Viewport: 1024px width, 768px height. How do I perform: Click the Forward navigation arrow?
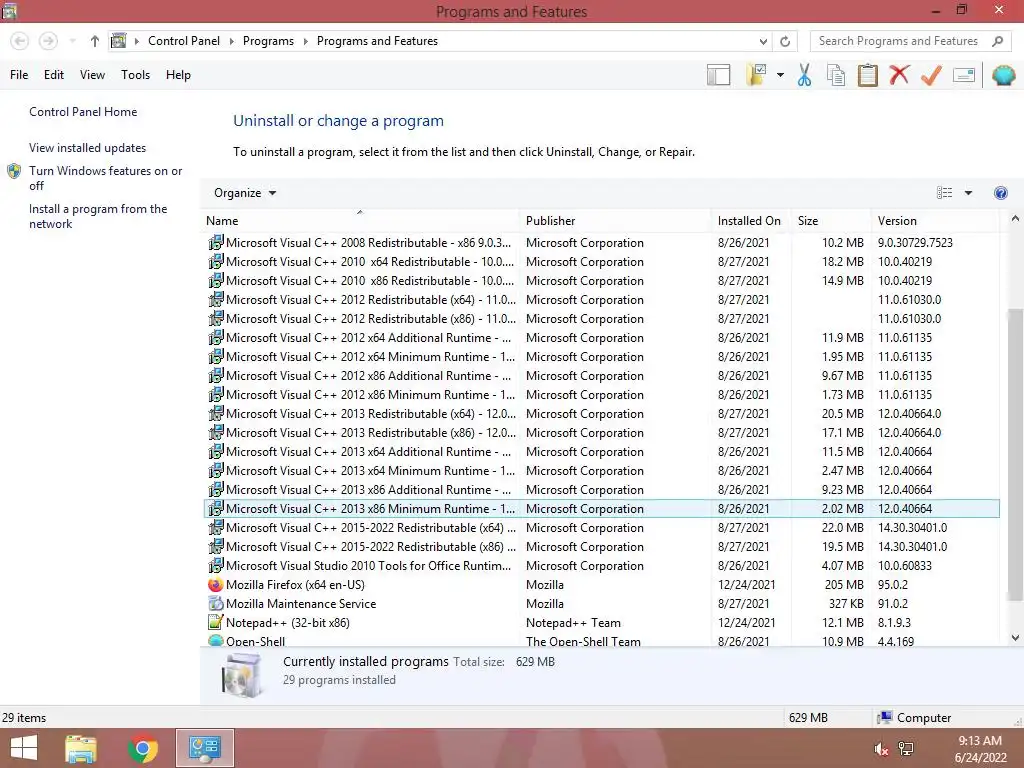tap(48, 41)
